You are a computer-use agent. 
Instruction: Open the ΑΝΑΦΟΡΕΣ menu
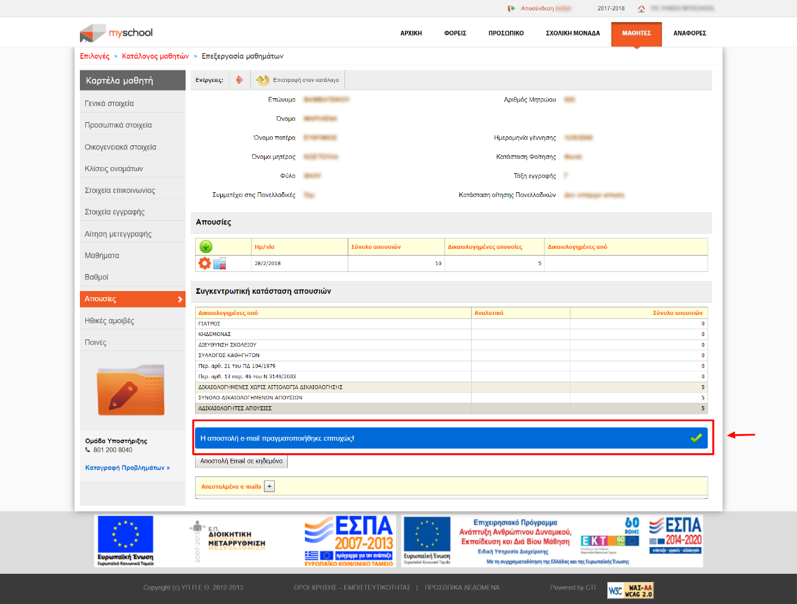pyautogui.click(x=689, y=33)
